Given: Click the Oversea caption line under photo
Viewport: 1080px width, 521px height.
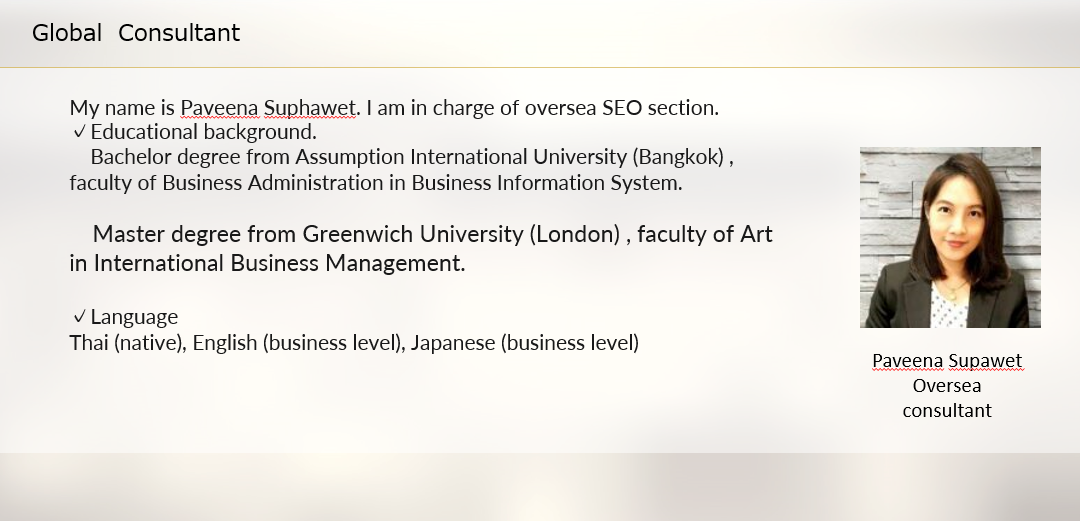Looking at the screenshot, I should click(x=947, y=386).
